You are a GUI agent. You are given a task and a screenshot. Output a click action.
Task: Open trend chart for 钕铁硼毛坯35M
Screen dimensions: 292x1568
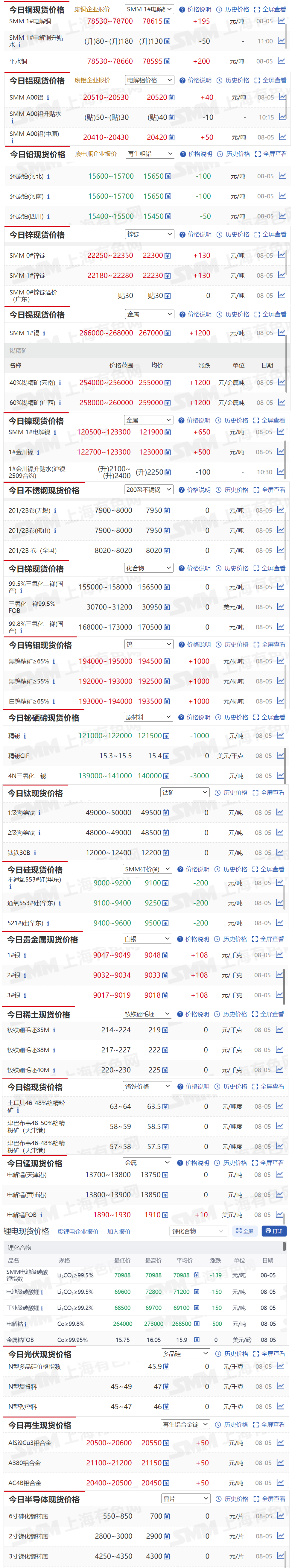pyautogui.click(x=279, y=1029)
